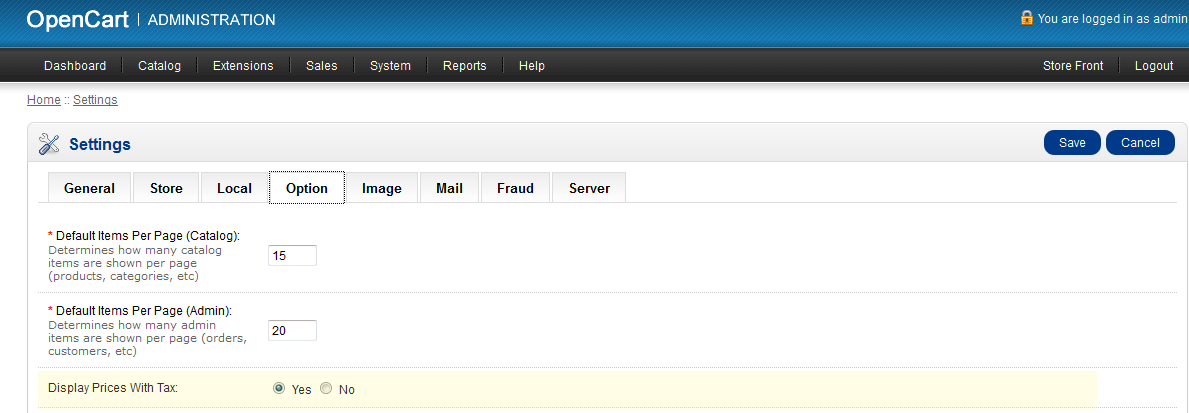This screenshot has width=1189, height=413.
Task: Switch to the Store tab
Action: tap(166, 188)
